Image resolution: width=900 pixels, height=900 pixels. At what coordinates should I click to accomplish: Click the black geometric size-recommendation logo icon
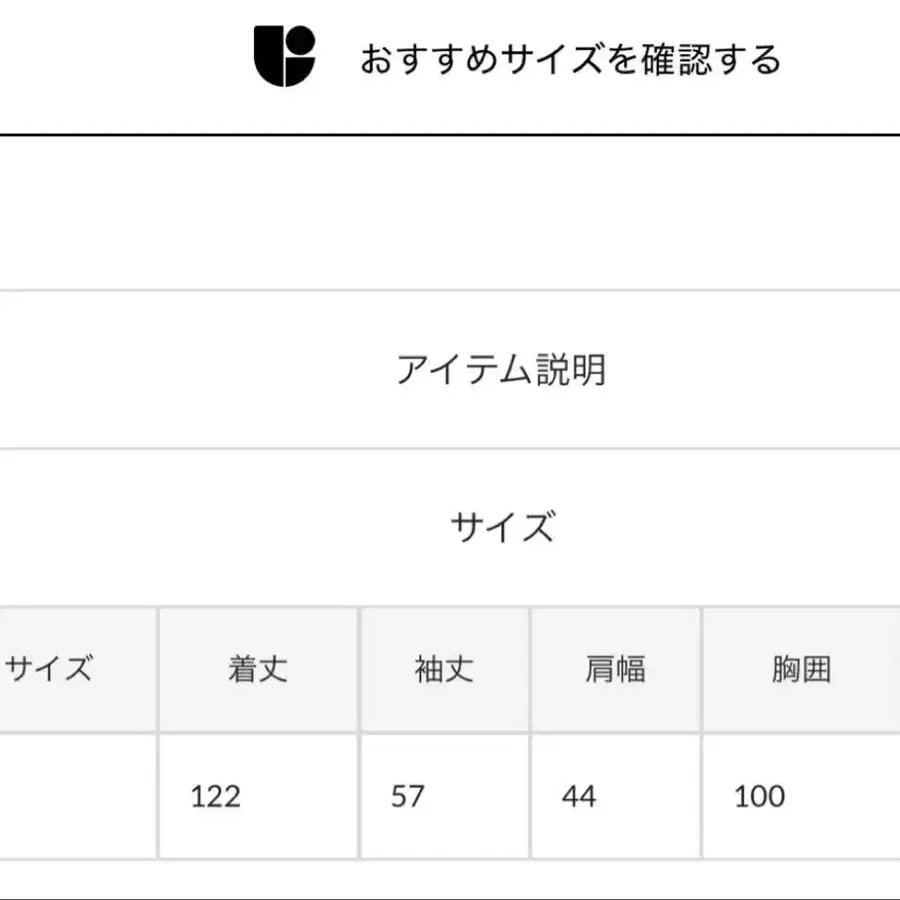[x=284, y=57]
